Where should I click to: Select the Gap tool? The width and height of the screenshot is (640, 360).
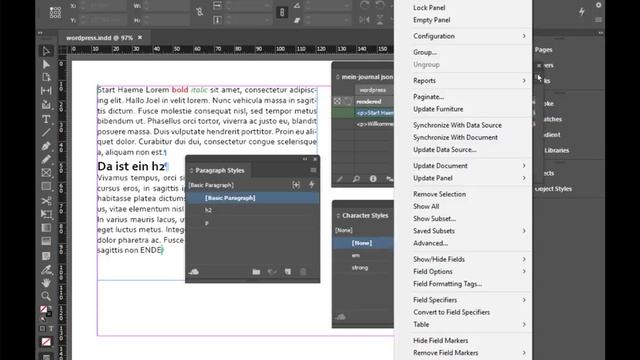pyautogui.click(x=46, y=91)
